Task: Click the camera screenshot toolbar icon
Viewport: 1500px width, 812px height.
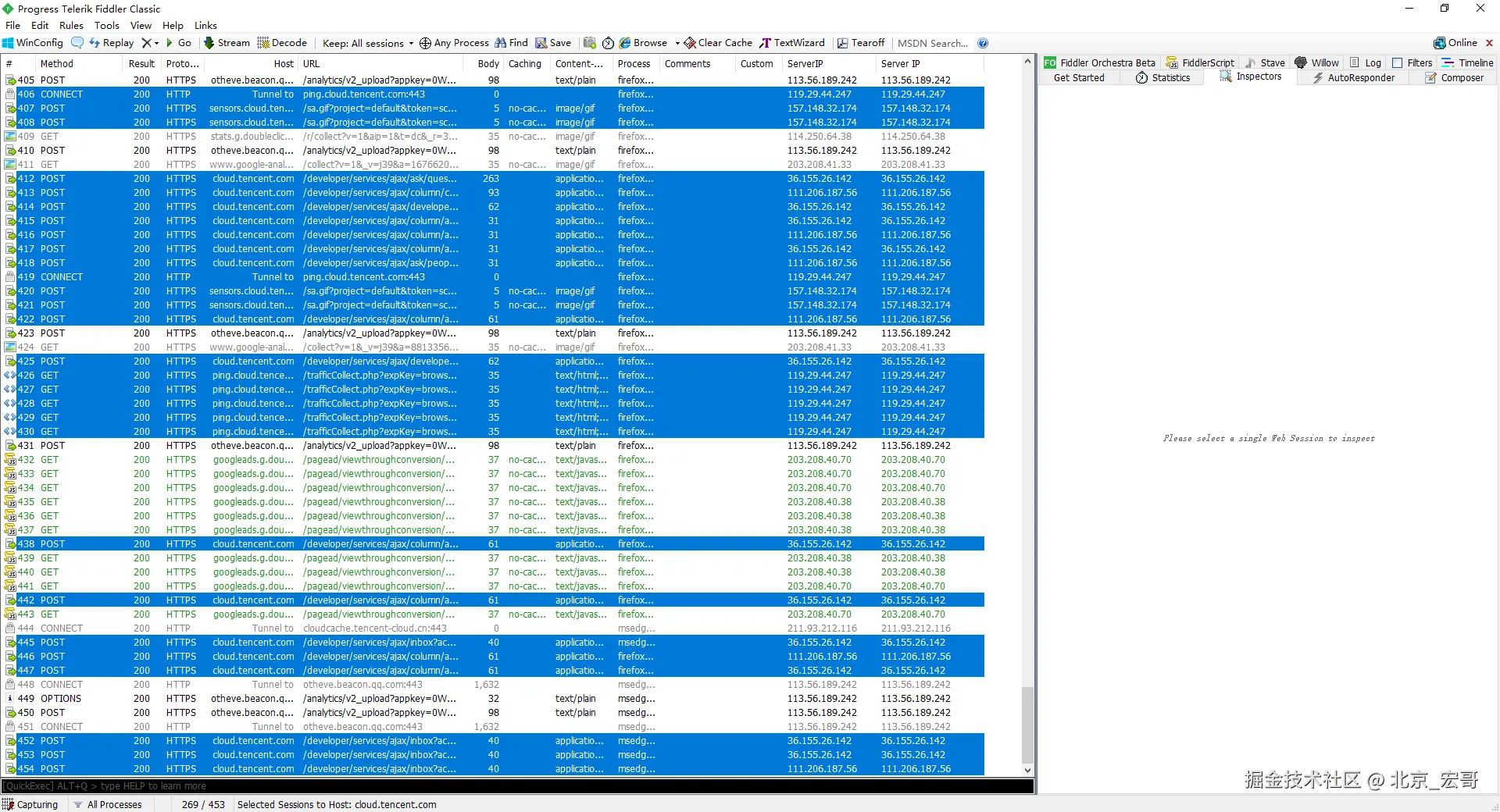Action: (x=590, y=43)
